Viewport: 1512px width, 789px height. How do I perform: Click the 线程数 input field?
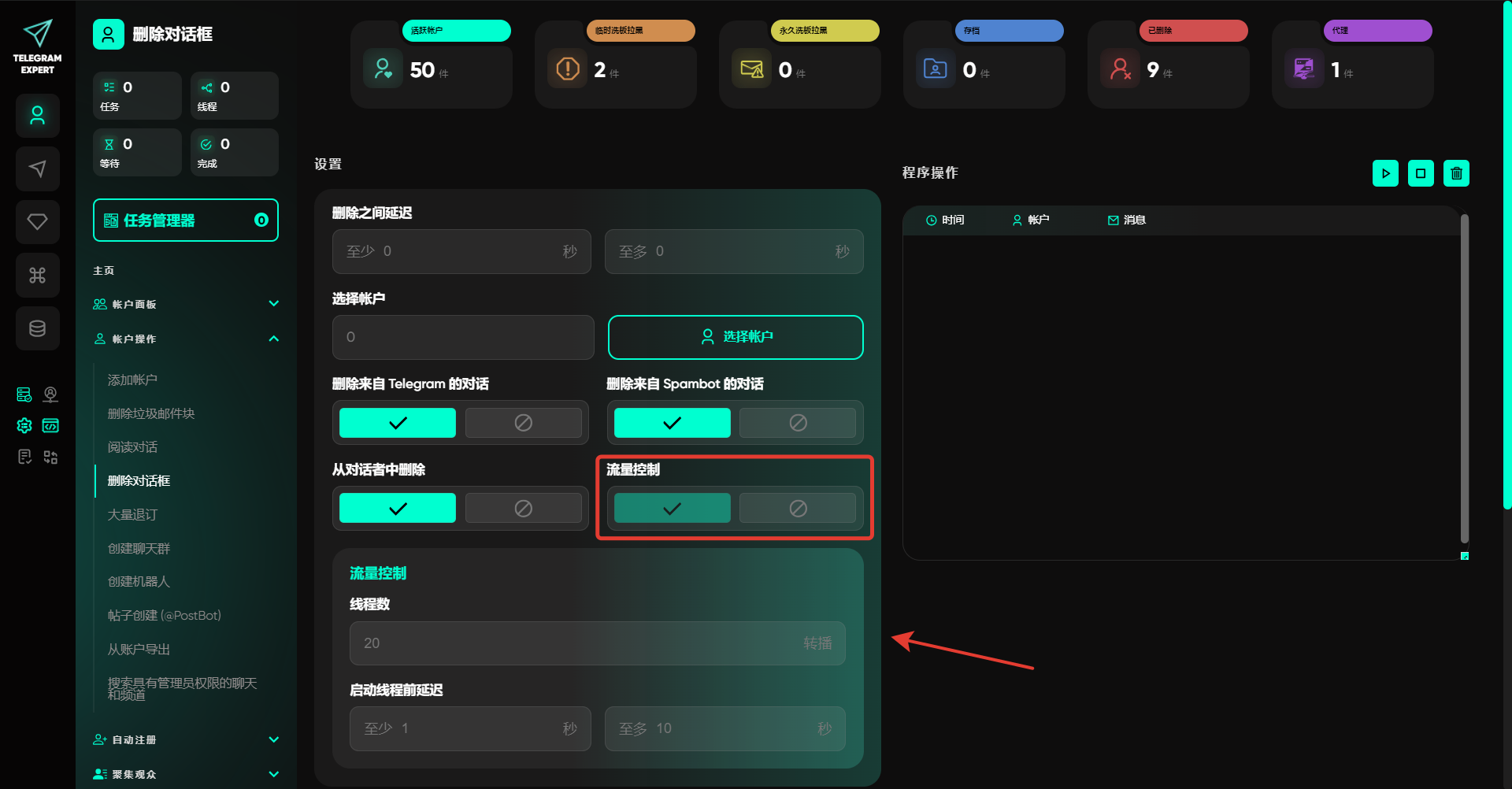pos(581,643)
